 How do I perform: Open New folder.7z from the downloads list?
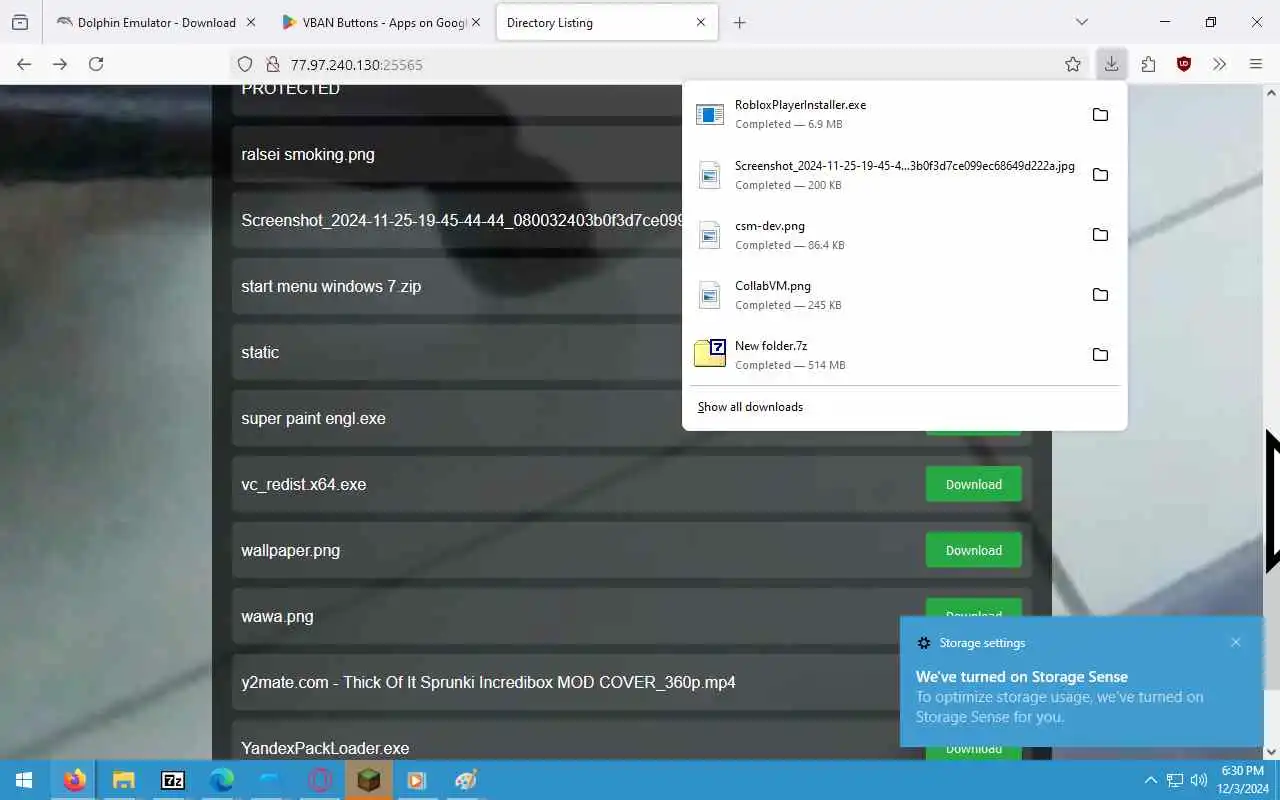pos(885,354)
